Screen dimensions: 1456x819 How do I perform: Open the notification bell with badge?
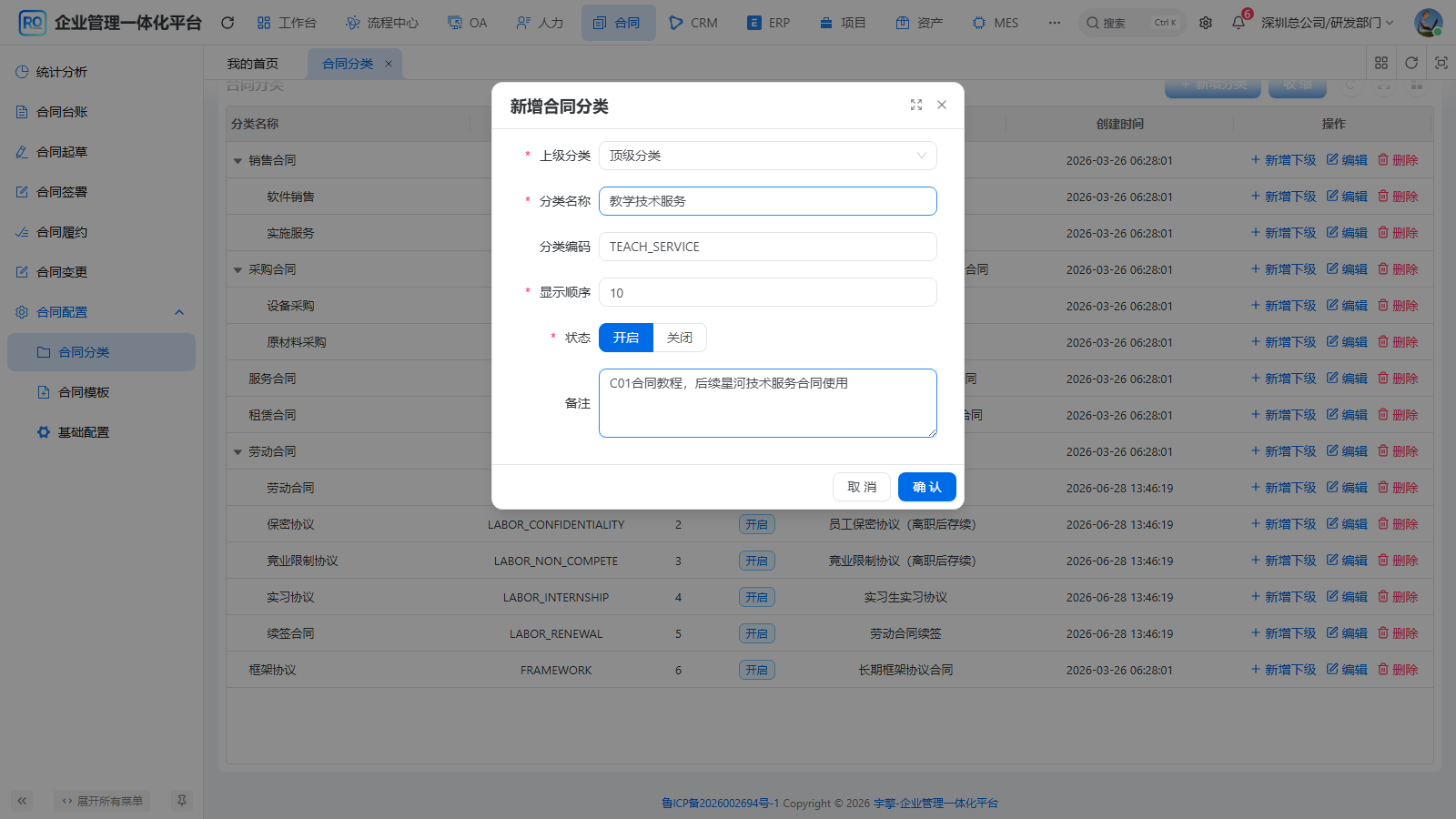tap(1239, 23)
